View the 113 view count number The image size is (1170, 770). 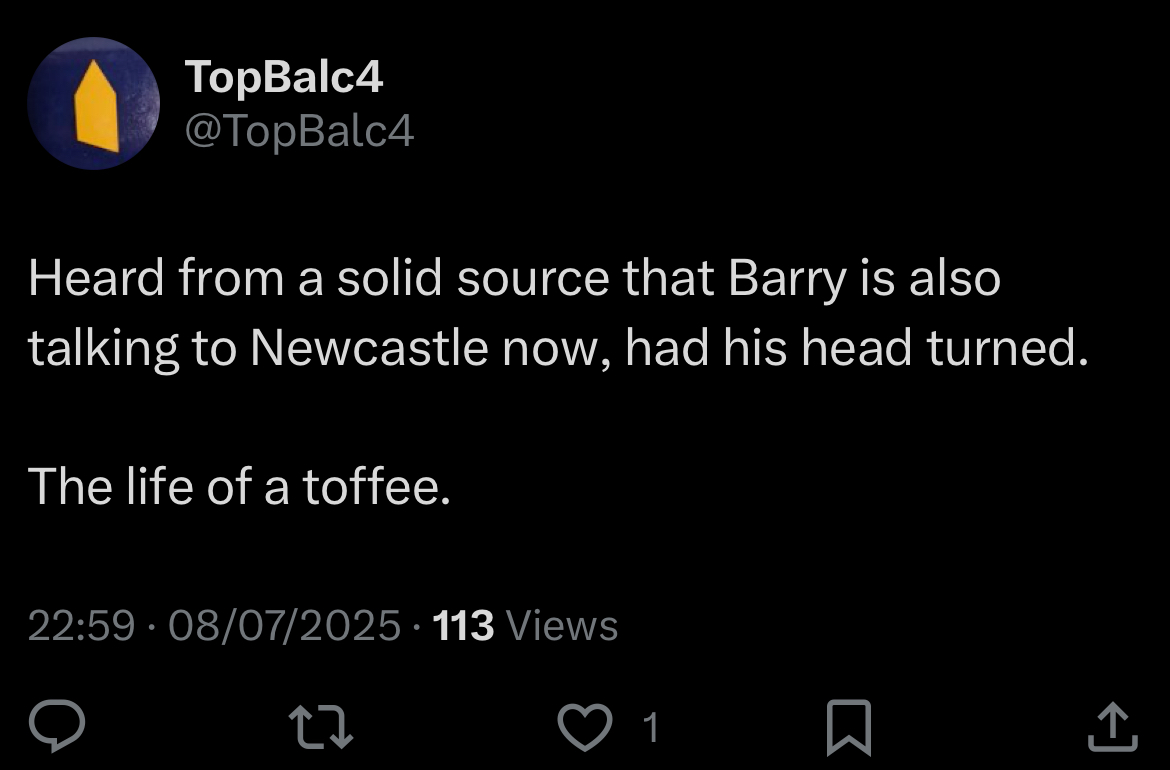463,626
